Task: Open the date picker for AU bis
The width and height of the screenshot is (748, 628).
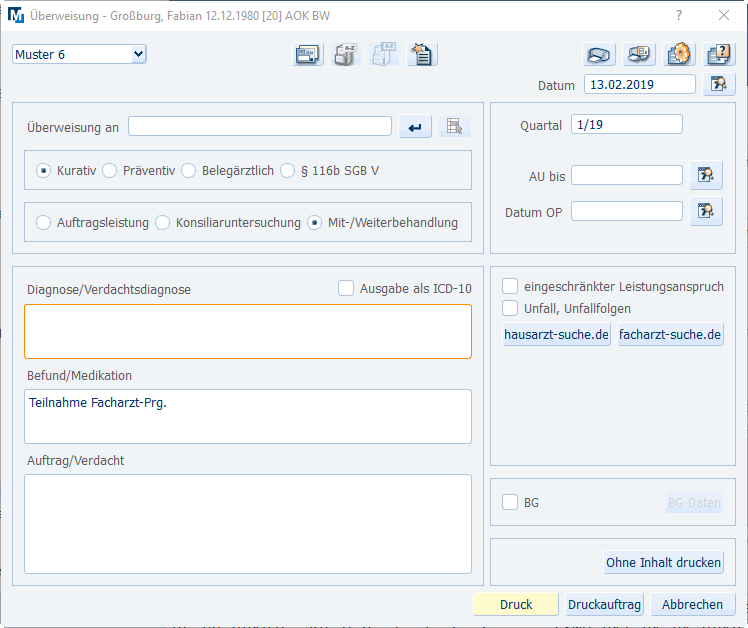Action: tap(706, 176)
